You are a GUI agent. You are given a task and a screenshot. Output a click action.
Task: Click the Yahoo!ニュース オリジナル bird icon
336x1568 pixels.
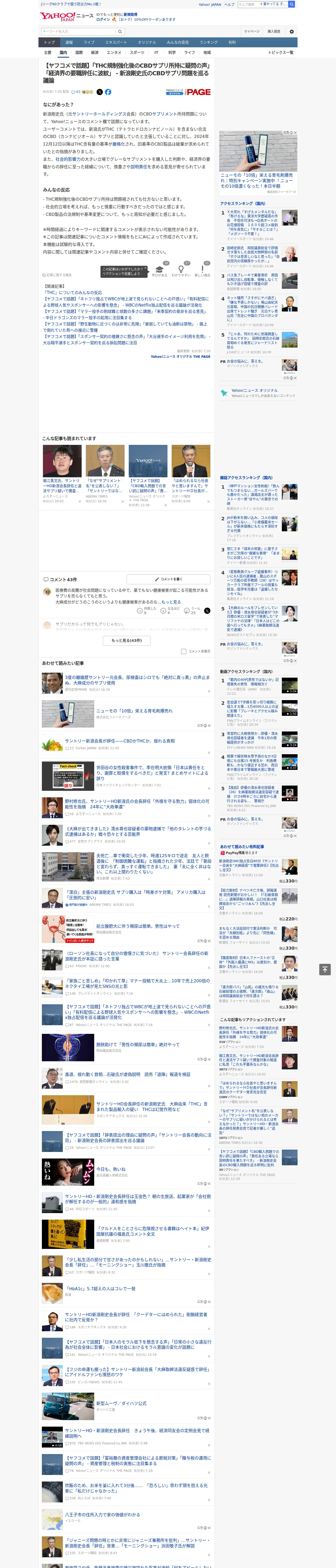[225, 393]
